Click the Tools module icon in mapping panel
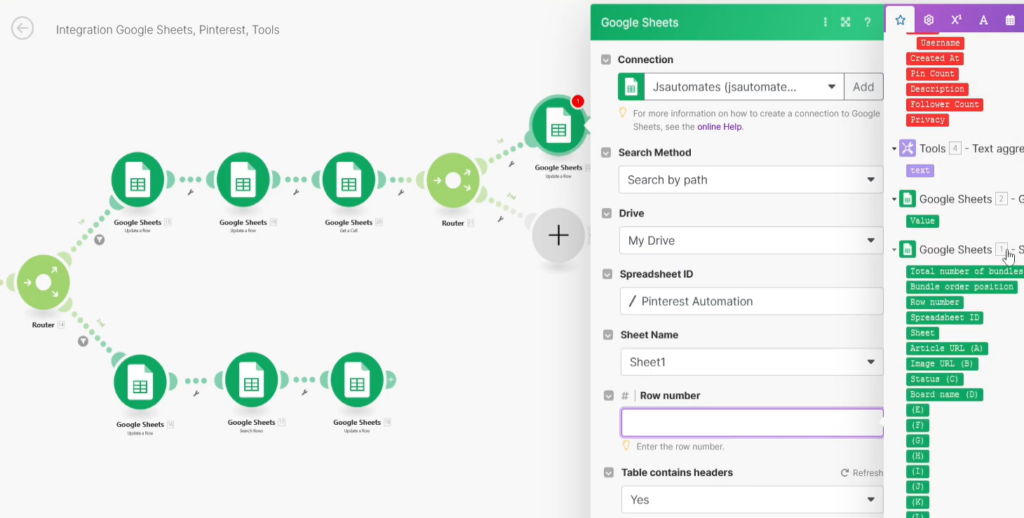Screen dimensions: 1024x518 pyautogui.click(x=907, y=148)
